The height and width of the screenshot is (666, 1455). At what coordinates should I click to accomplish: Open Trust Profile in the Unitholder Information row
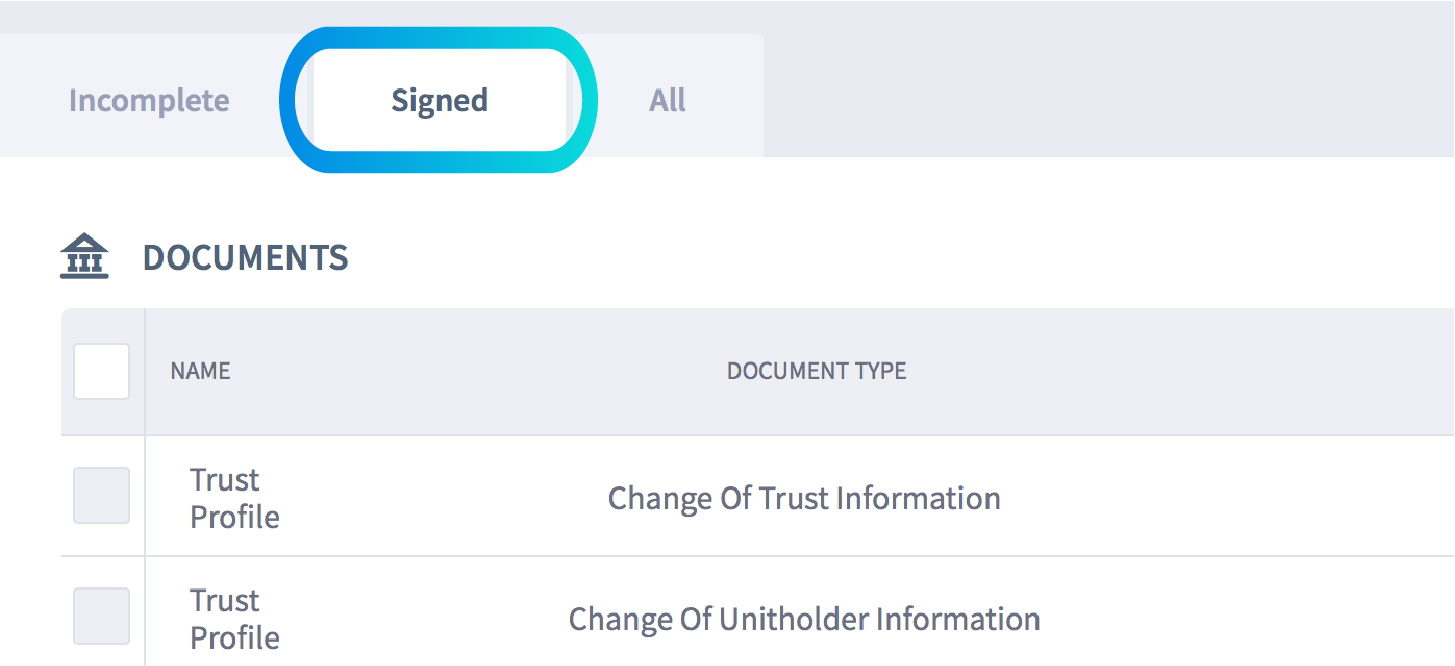pos(234,619)
